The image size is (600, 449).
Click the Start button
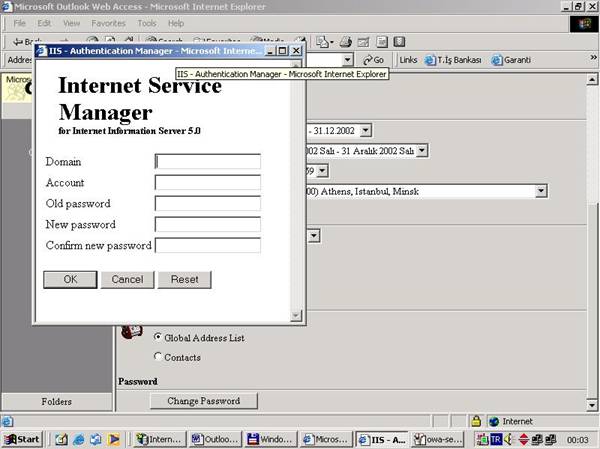(22, 439)
